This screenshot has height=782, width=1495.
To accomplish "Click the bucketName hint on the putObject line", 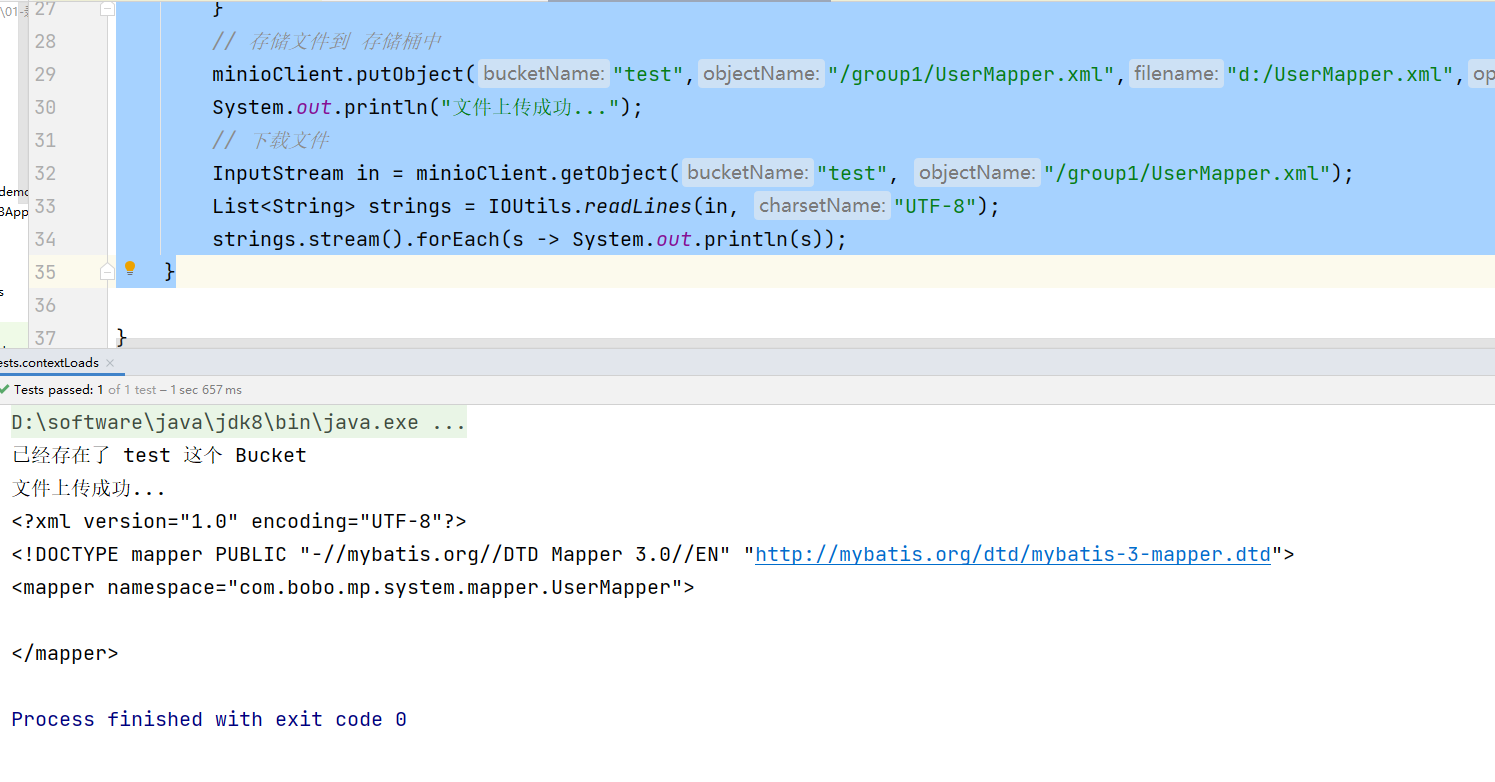I will [x=543, y=74].
